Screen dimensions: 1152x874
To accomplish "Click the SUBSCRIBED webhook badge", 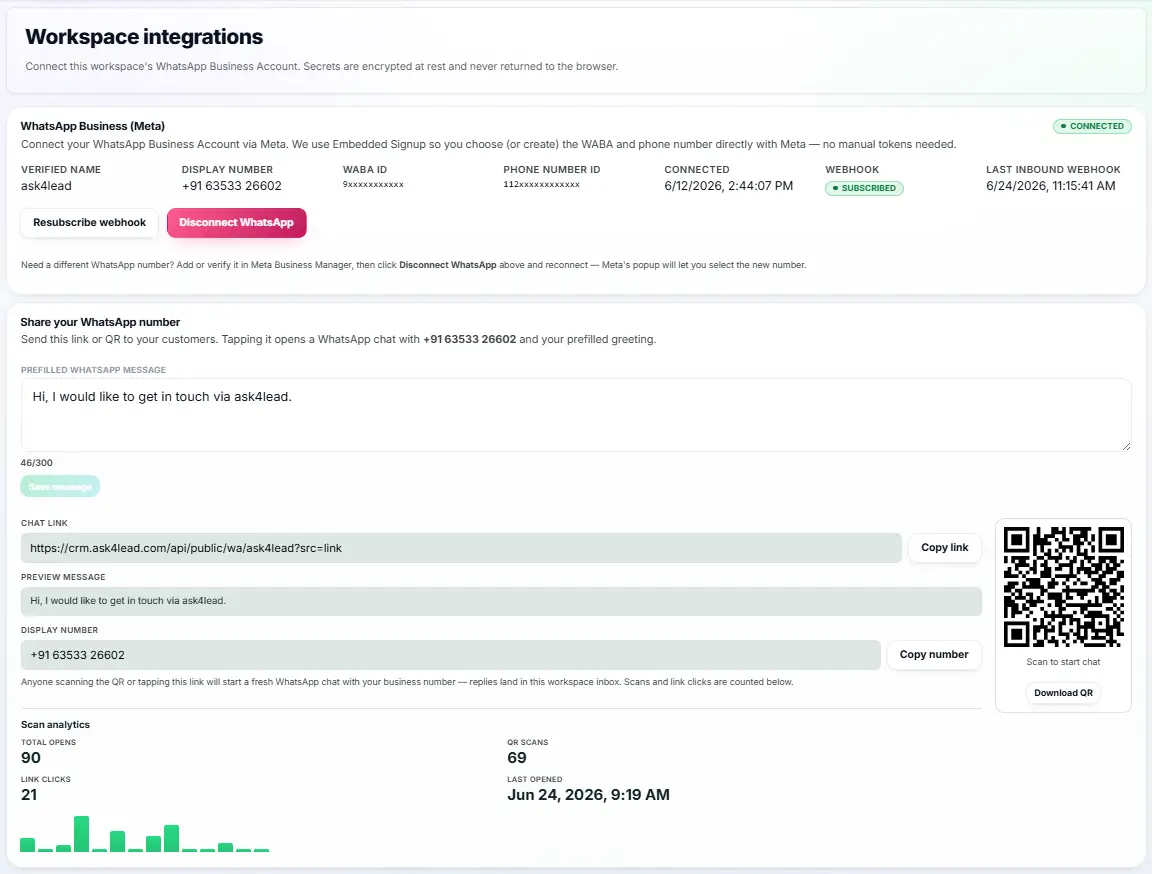I will 864,188.
